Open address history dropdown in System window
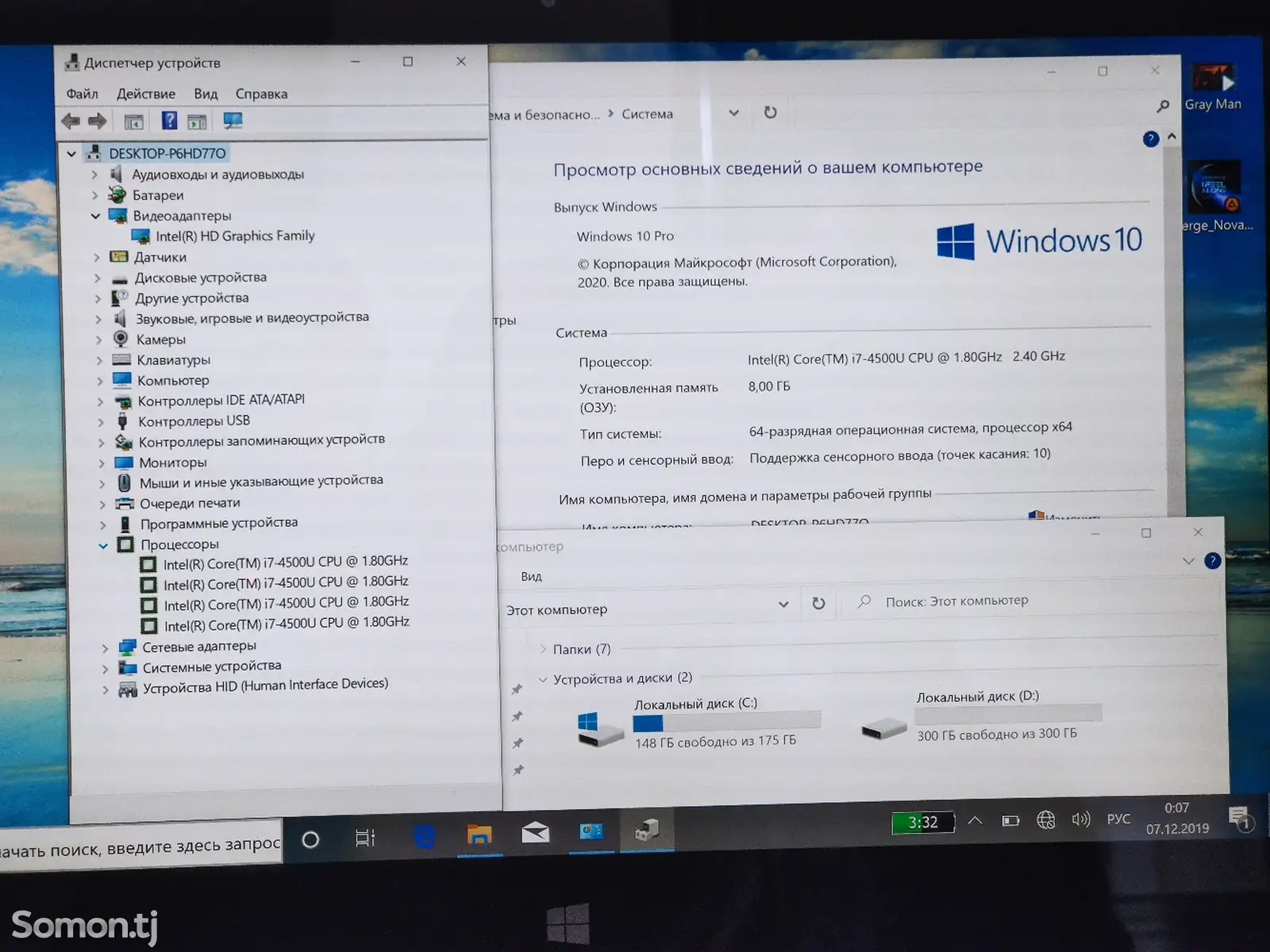1270x952 pixels. (734, 113)
